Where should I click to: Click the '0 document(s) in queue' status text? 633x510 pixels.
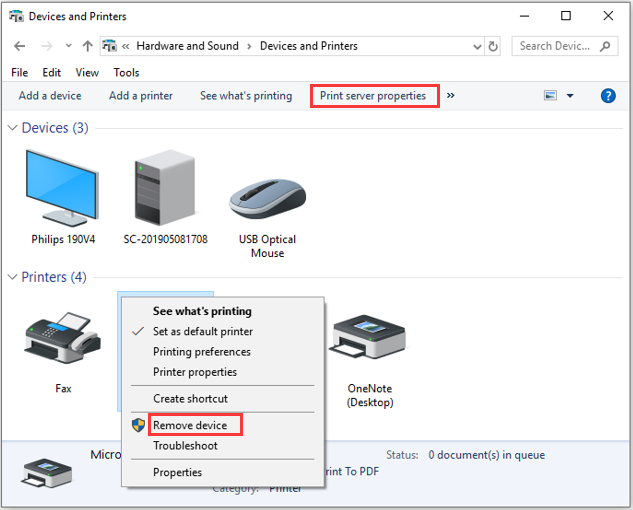486,455
